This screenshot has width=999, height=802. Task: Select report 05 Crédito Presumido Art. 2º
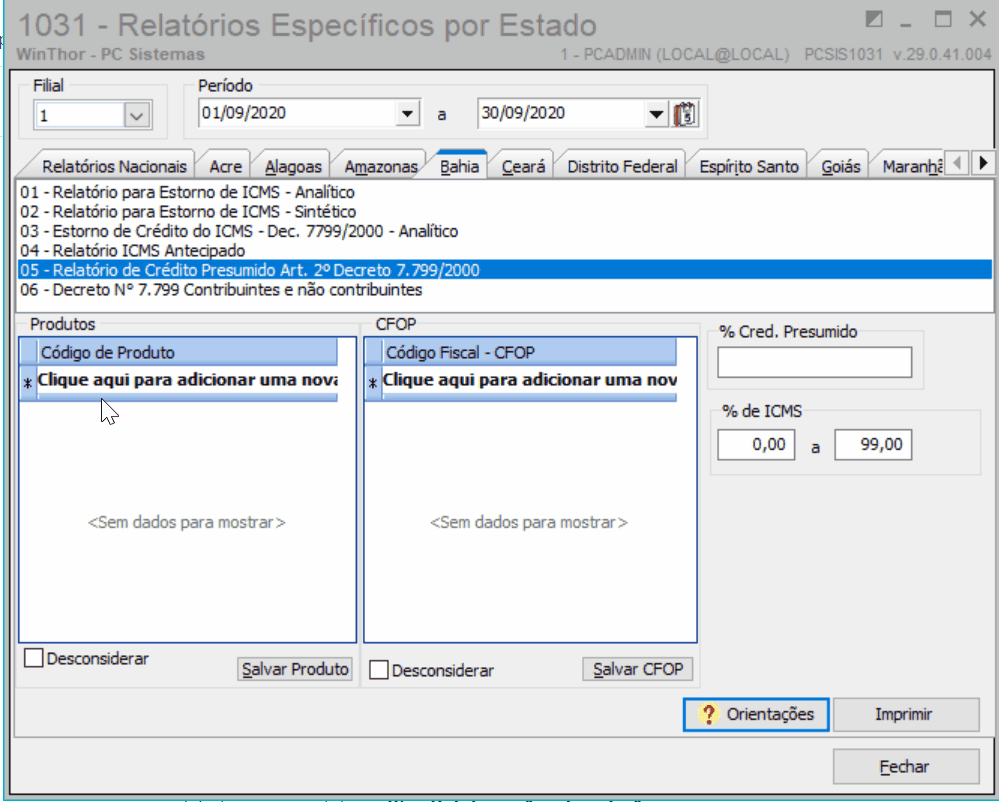tap(505, 270)
